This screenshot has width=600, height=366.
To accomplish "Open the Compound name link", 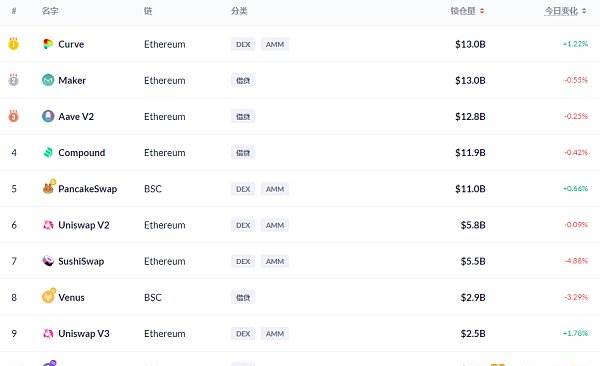I will click(82, 153).
